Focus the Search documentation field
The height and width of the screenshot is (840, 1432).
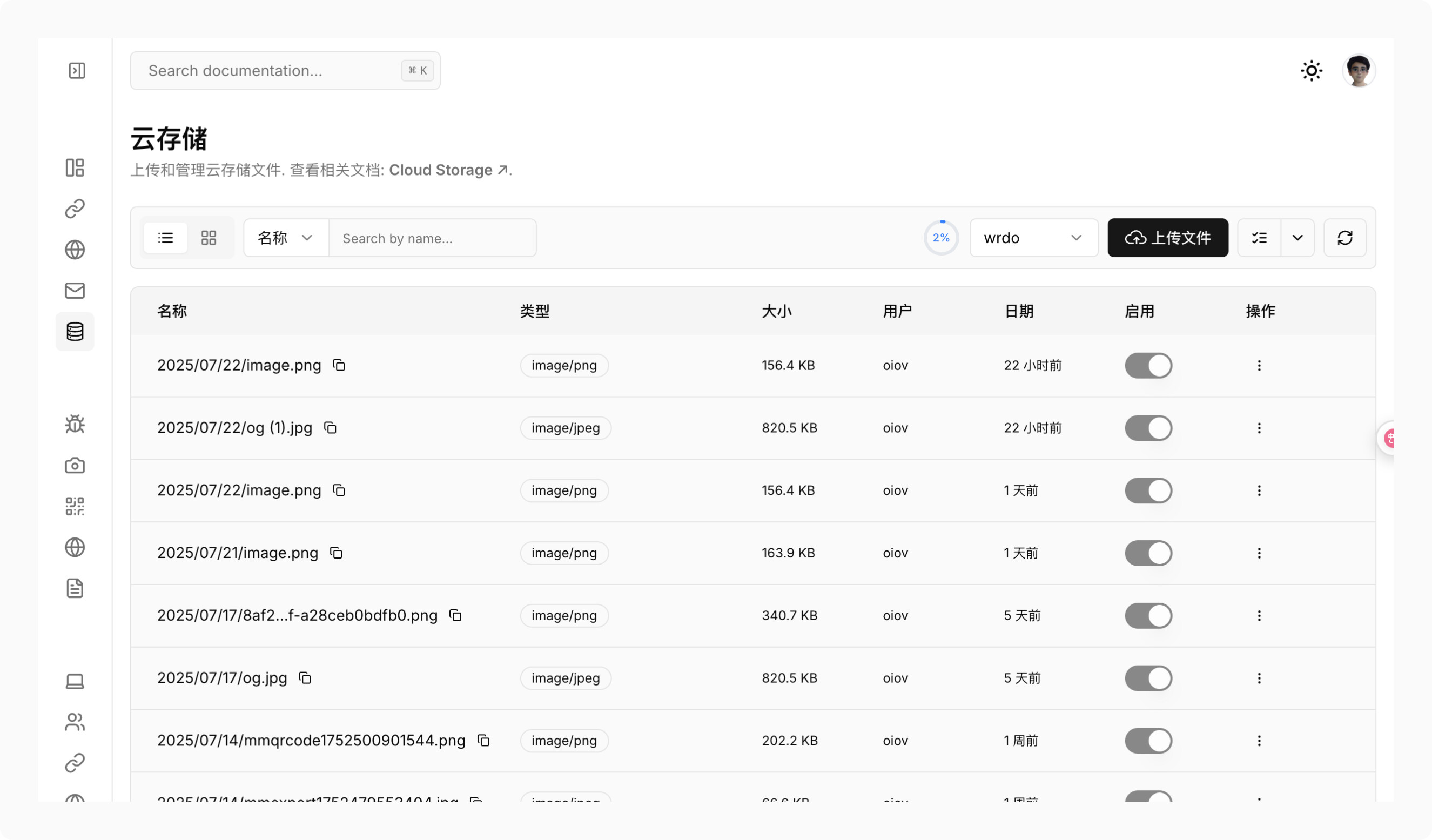click(285, 70)
